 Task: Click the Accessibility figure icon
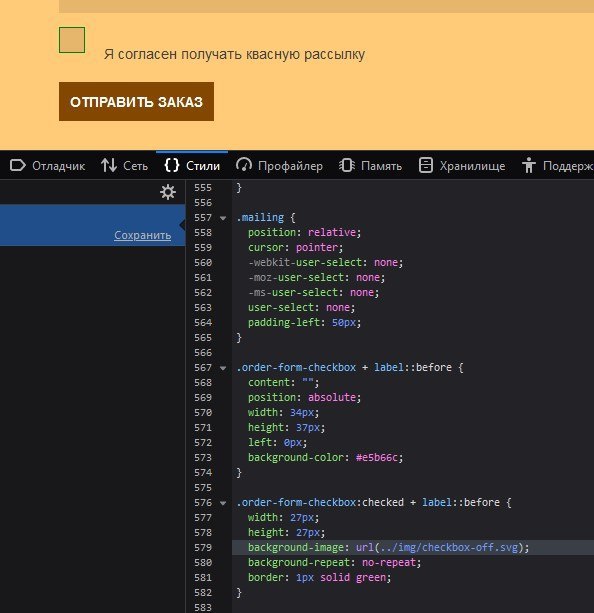coord(528,166)
